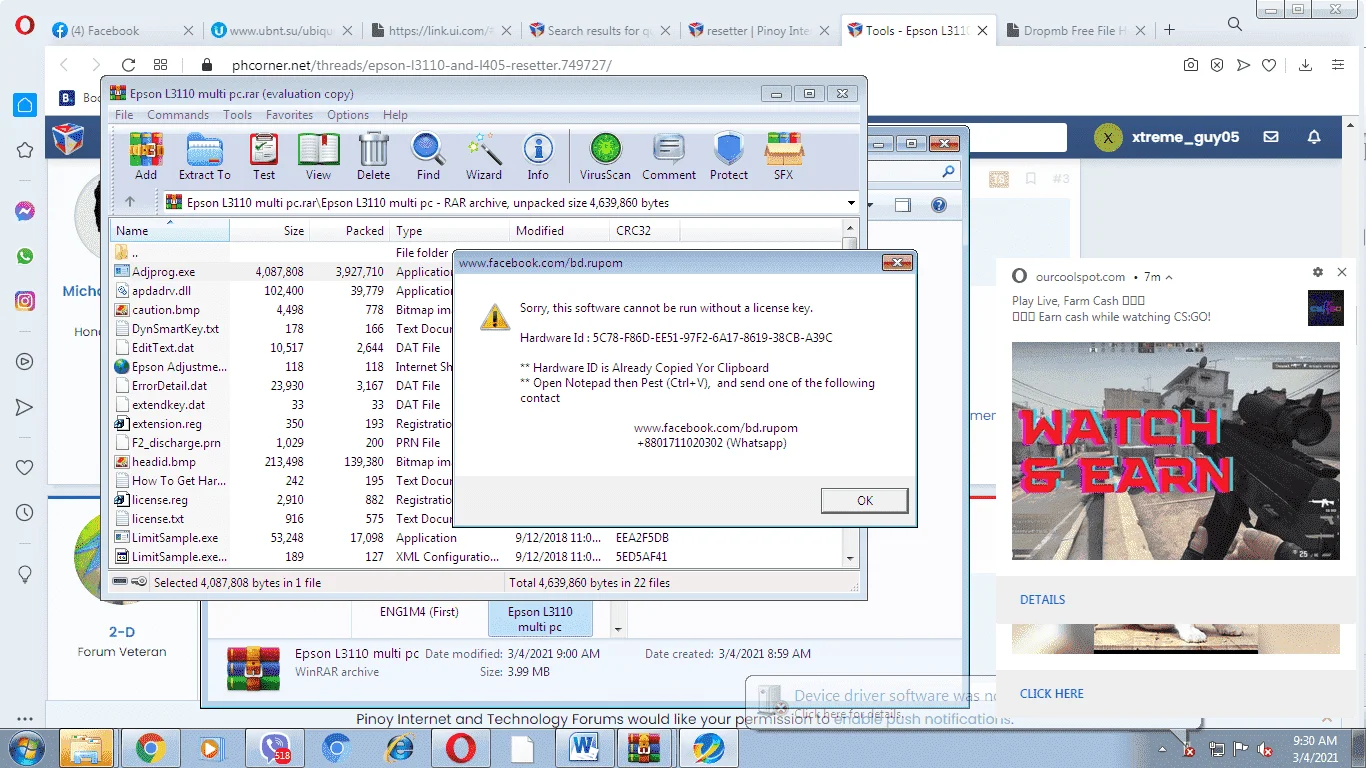The image size is (1366, 768).
Task: Open WinRAR Favorites menu
Action: 289,115
